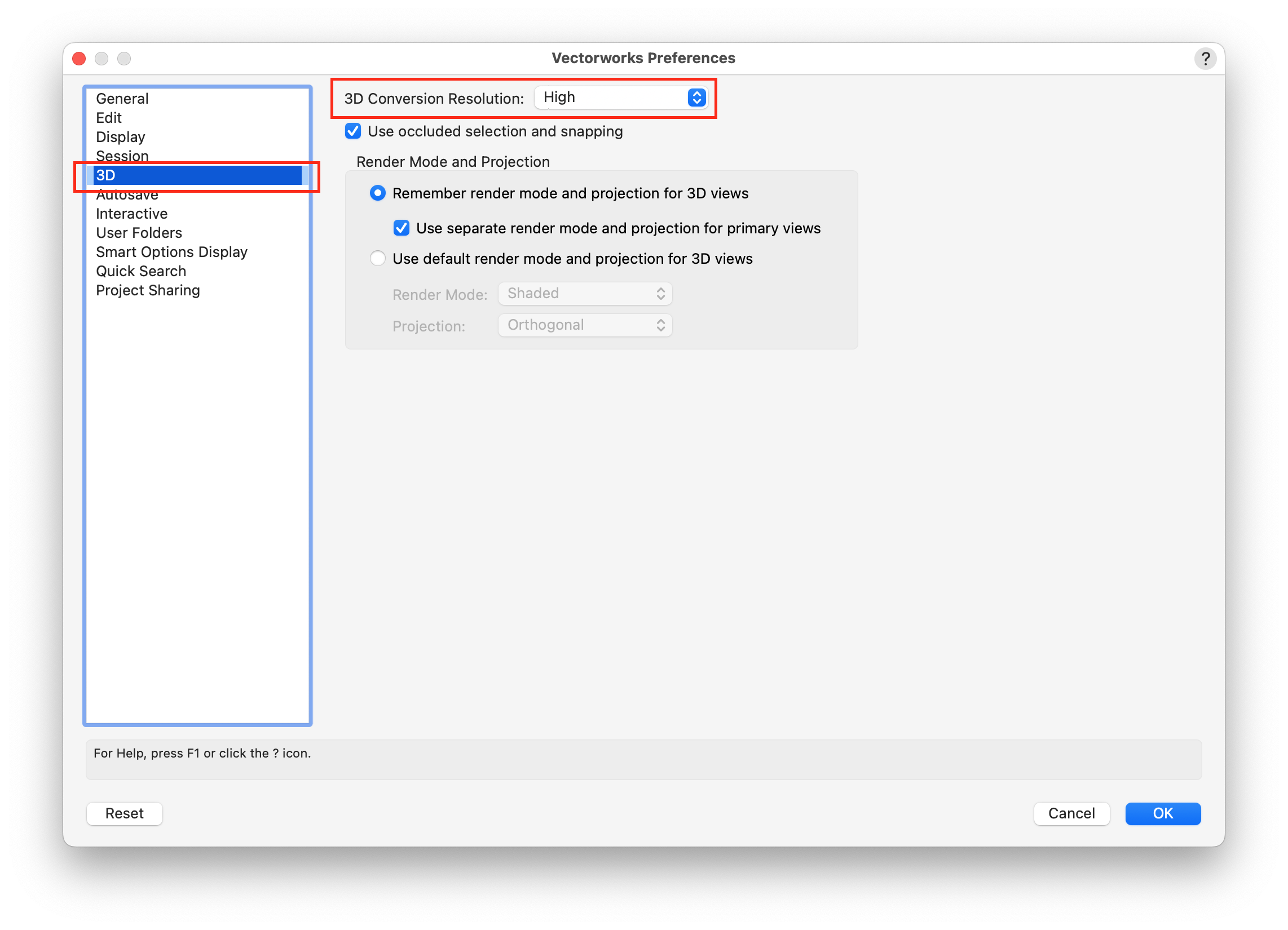The height and width of the screenshot is (930, 1288).
Task: Select Interactive in the category list
Action: coord(132,214)
